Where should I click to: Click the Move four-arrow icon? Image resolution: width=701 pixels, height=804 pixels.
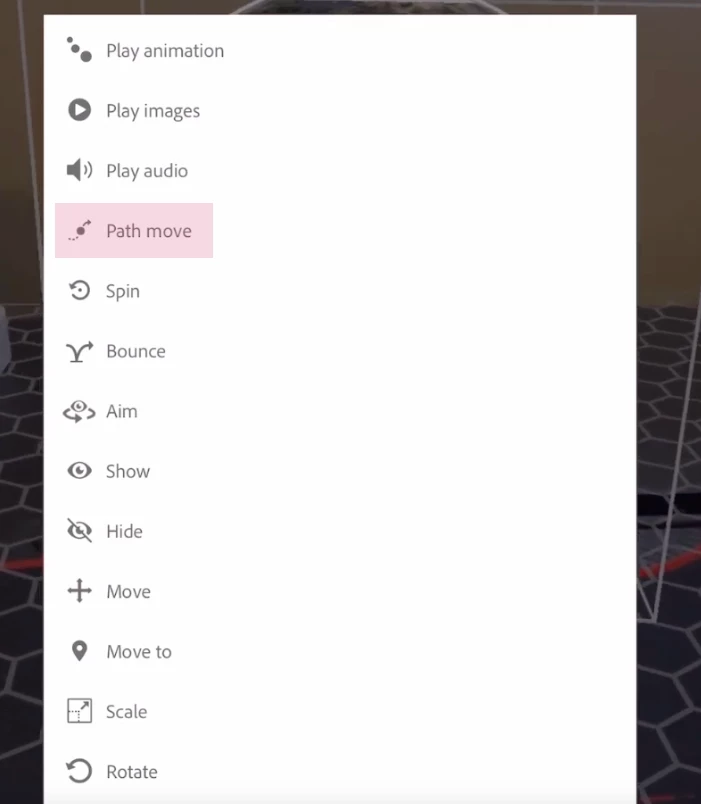tap(79, 591)
